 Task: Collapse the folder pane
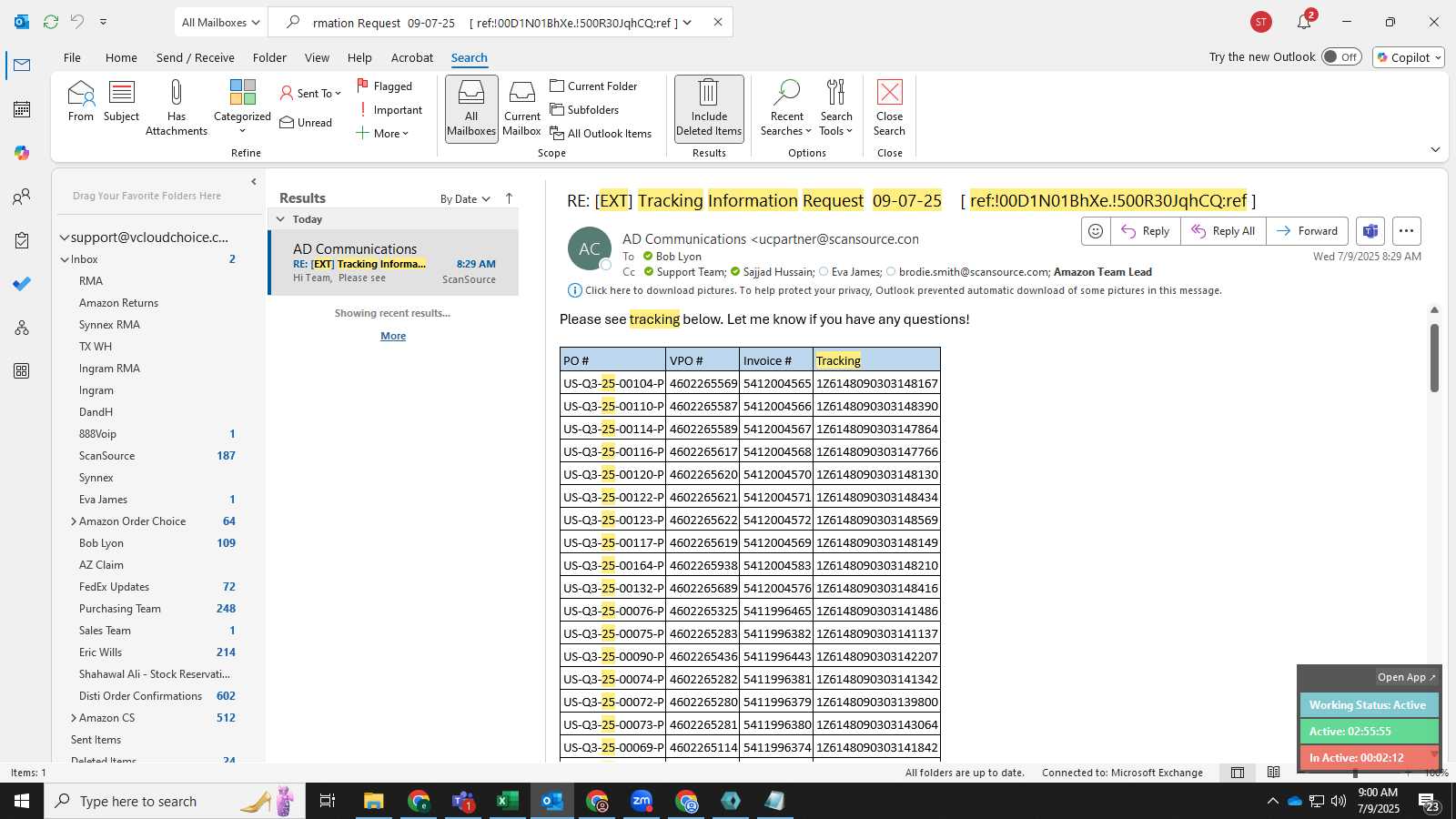[x=254, y=182]
